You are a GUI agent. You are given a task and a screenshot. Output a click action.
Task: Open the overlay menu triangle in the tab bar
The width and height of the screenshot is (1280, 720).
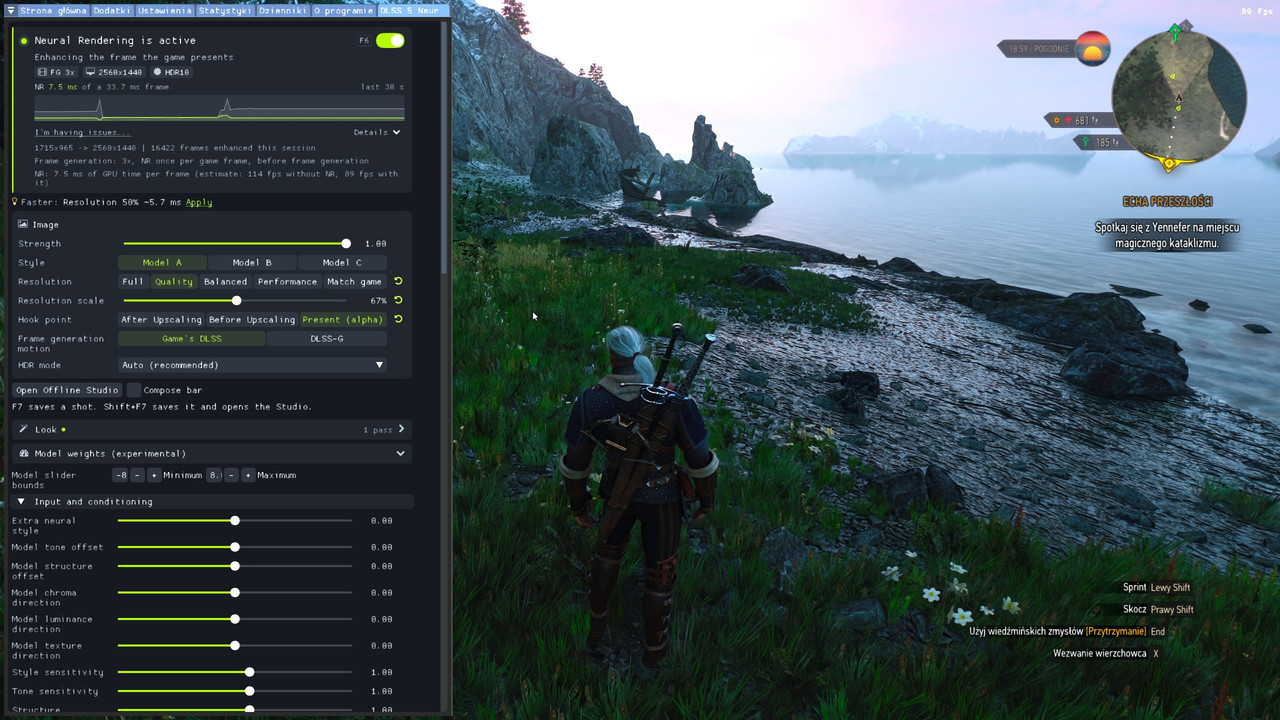coord(10,10)
